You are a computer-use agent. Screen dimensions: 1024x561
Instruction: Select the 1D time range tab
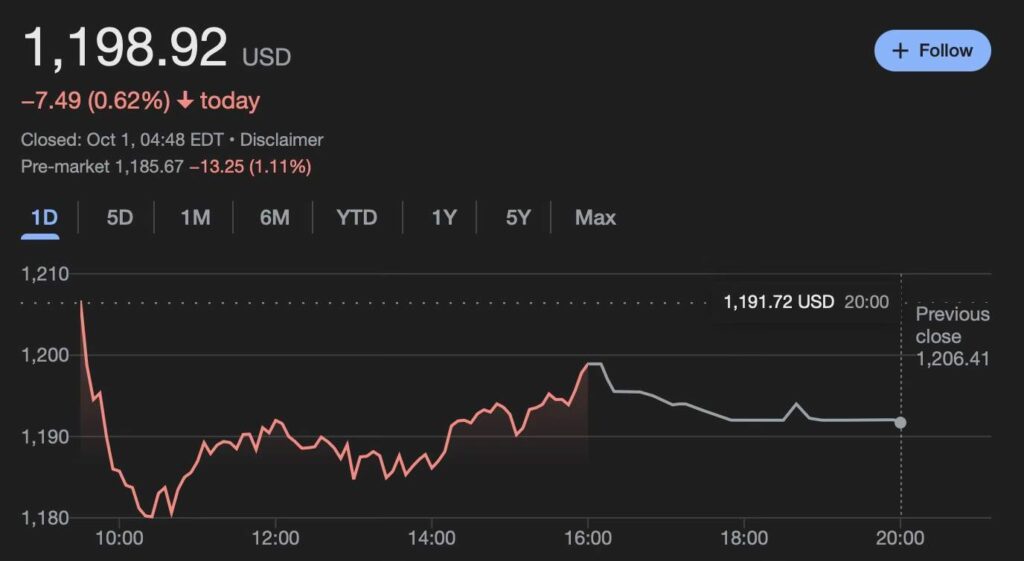point(44,217)
